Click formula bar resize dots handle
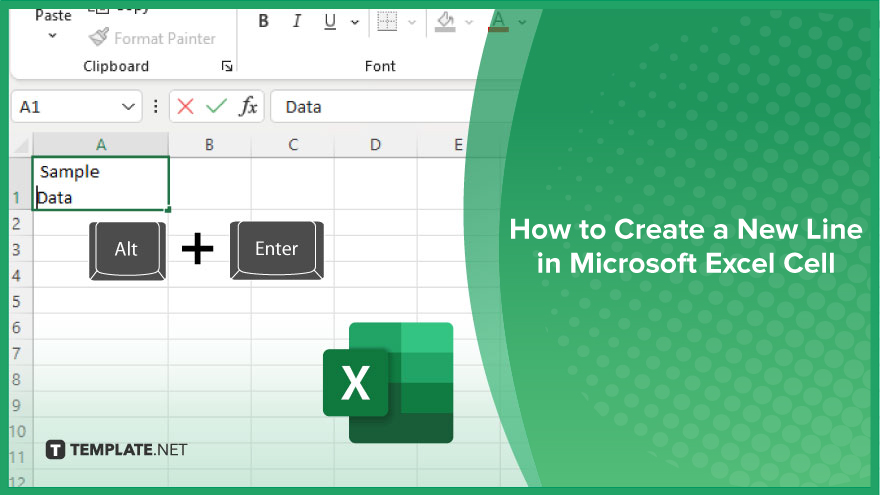This screenshot has height=495, width=880. click(x=155, y=107)
